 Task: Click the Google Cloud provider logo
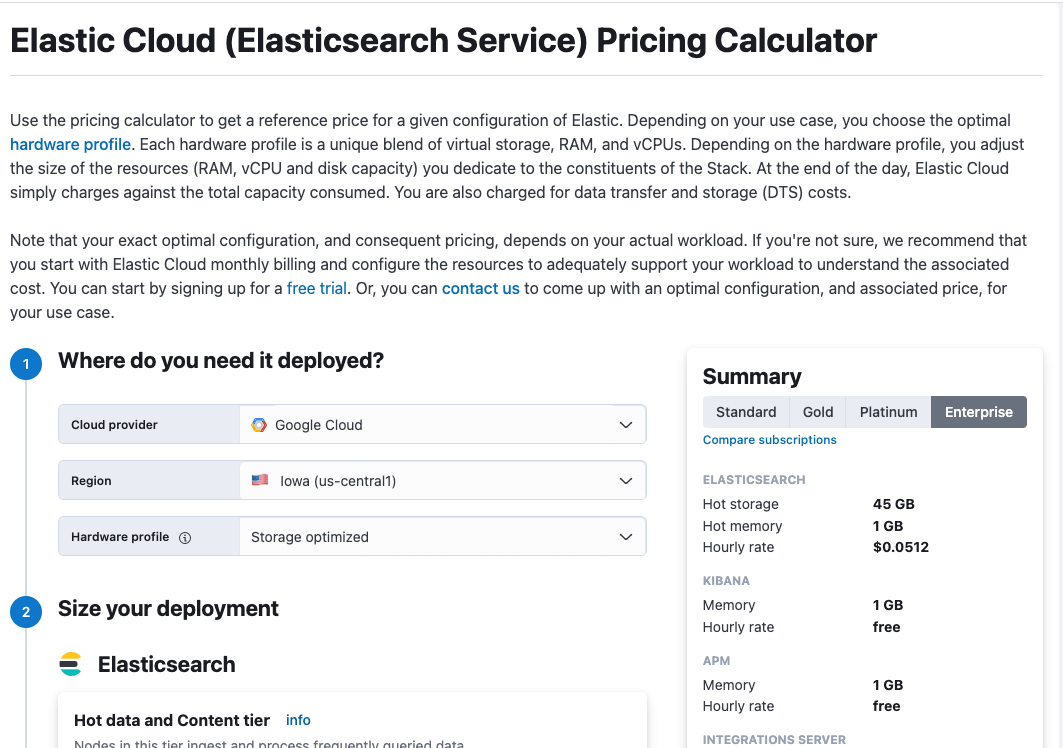coord(257,424)
